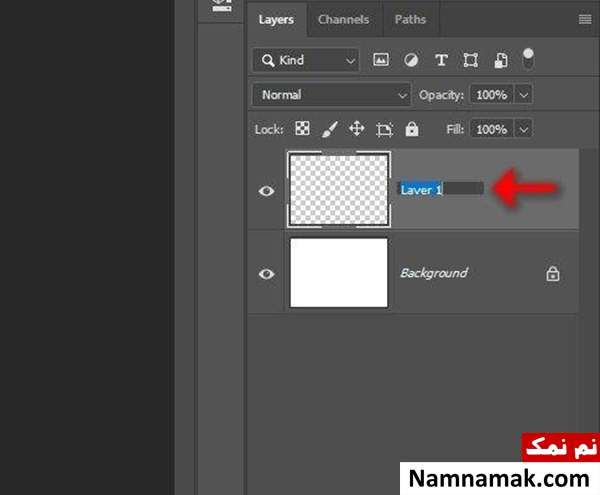Click the Opacity 100% value field

[492, 94]
